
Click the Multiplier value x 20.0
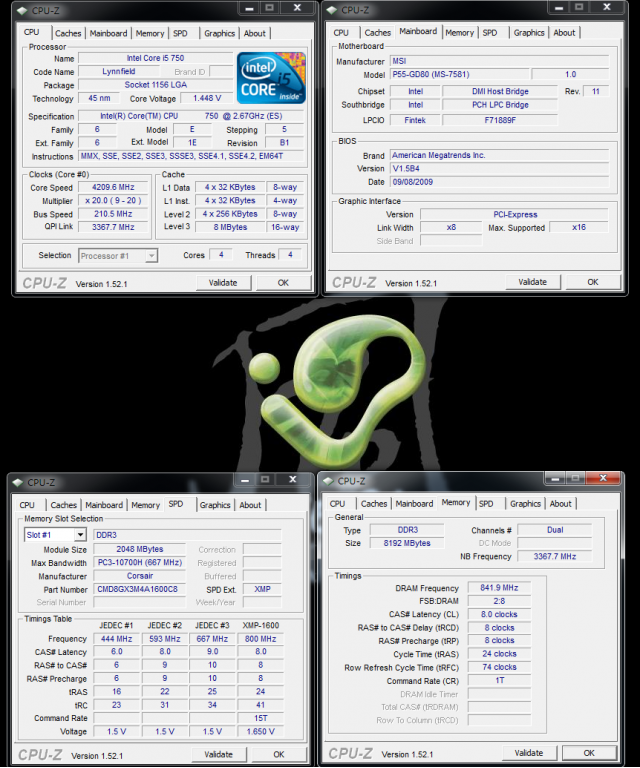pos(113,201)
